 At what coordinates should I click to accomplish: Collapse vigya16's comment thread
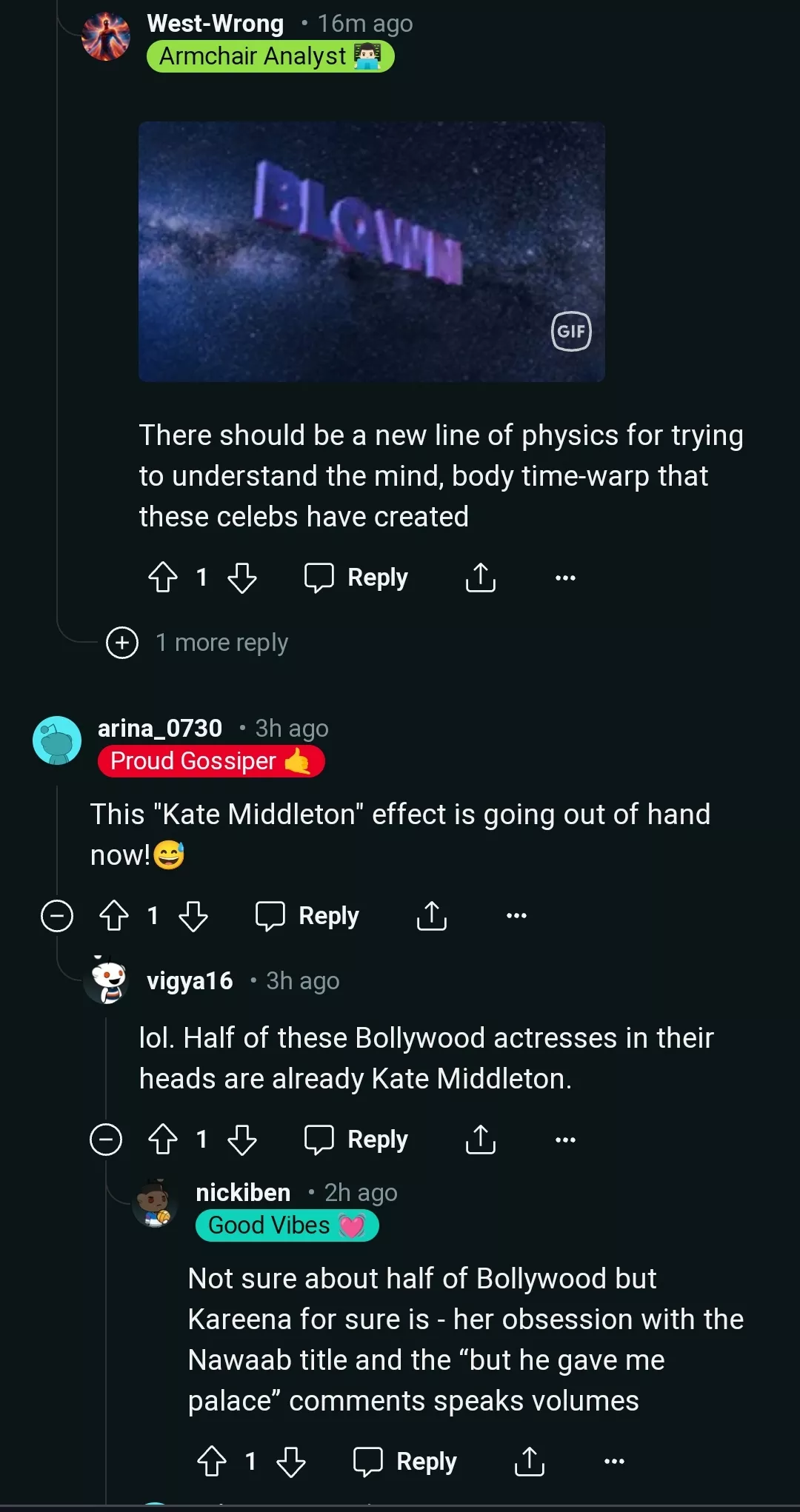[x=106, y=1140]
